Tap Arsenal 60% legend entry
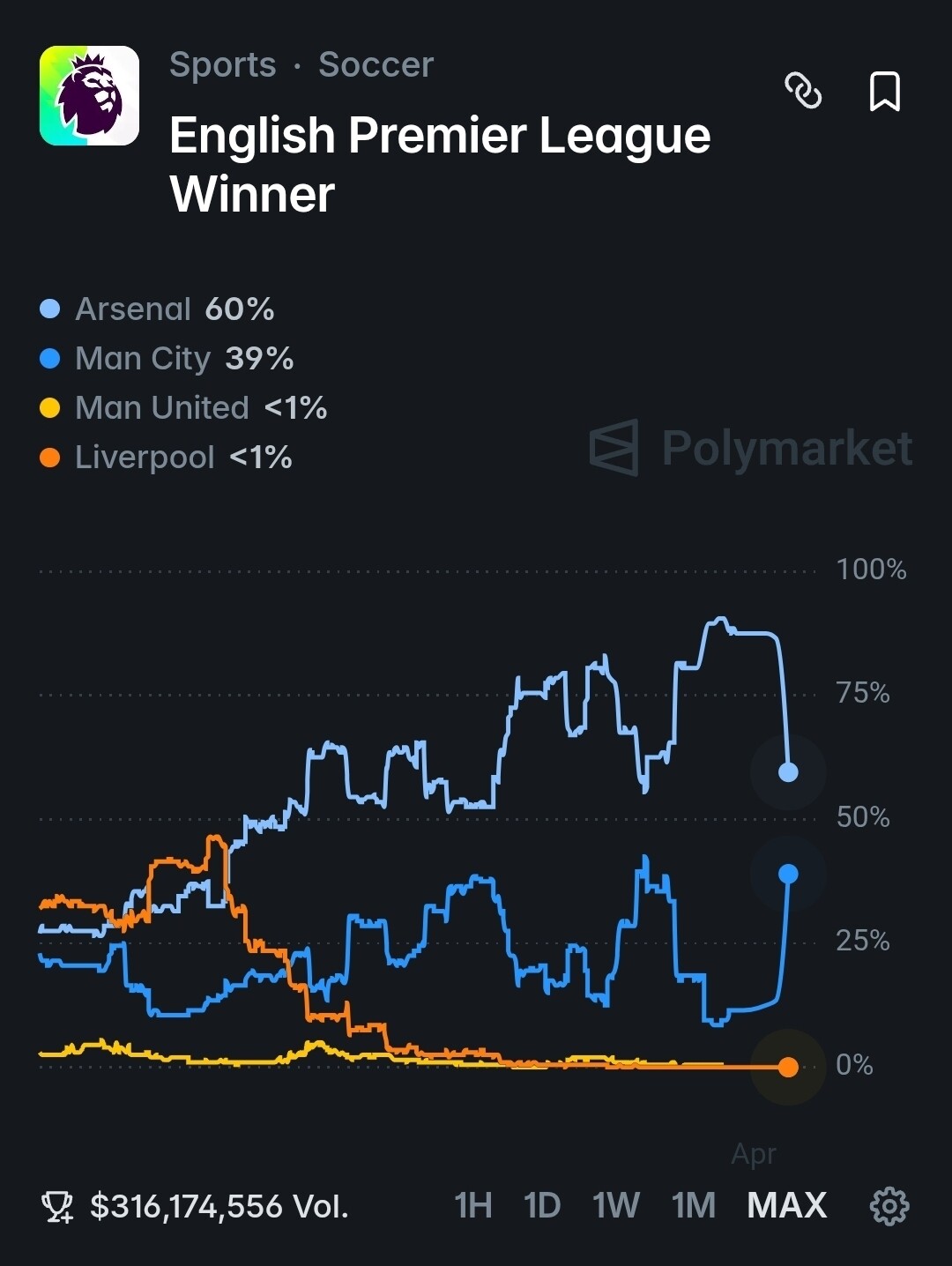Screen dimensions: 952x1266 (158, 309)
